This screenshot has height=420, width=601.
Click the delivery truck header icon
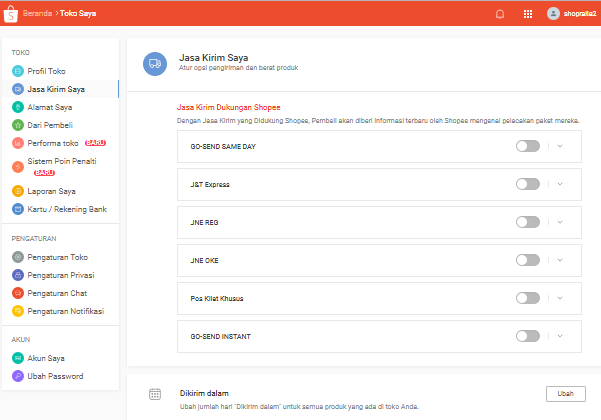click(x=155, y=64)
